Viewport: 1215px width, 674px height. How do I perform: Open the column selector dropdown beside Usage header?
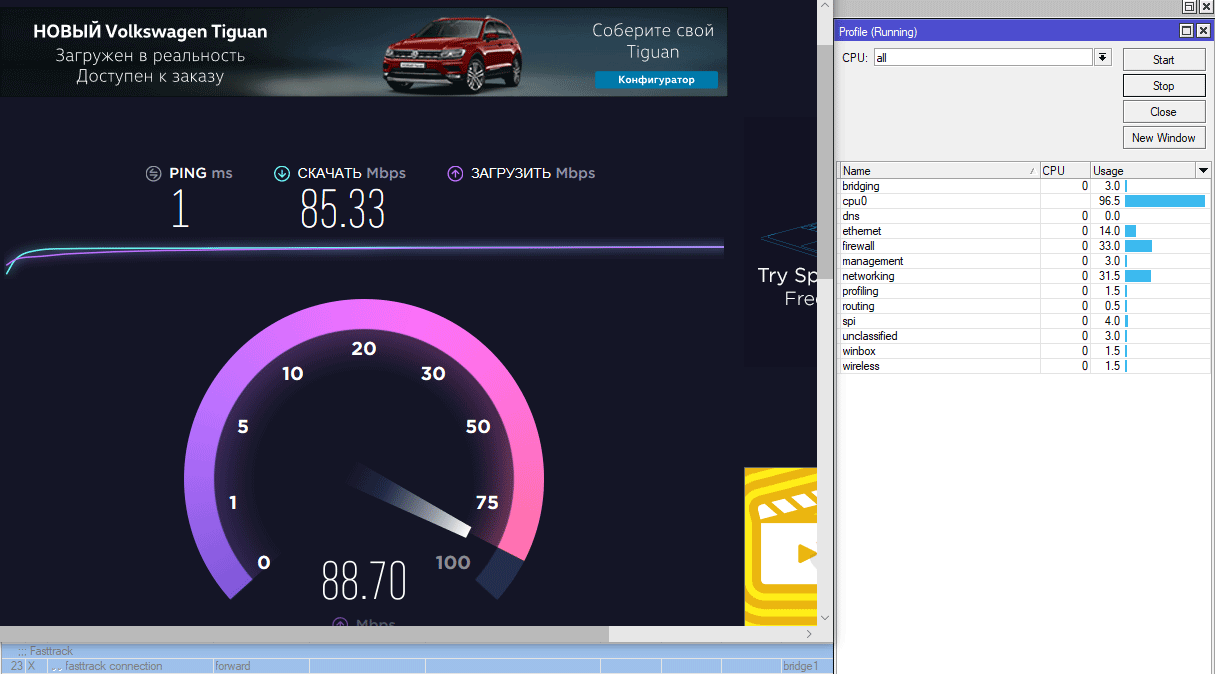[x=1203, y=171]
